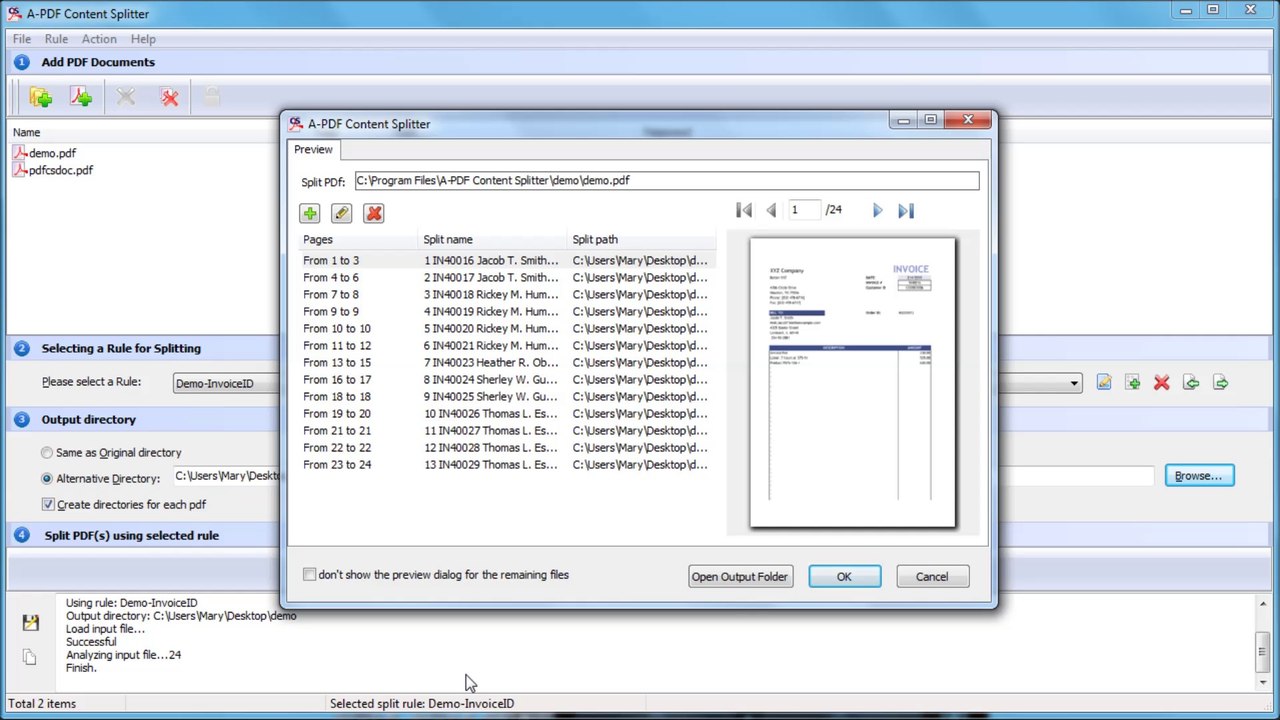Select the row From 1 to 3

click(508, 260)
